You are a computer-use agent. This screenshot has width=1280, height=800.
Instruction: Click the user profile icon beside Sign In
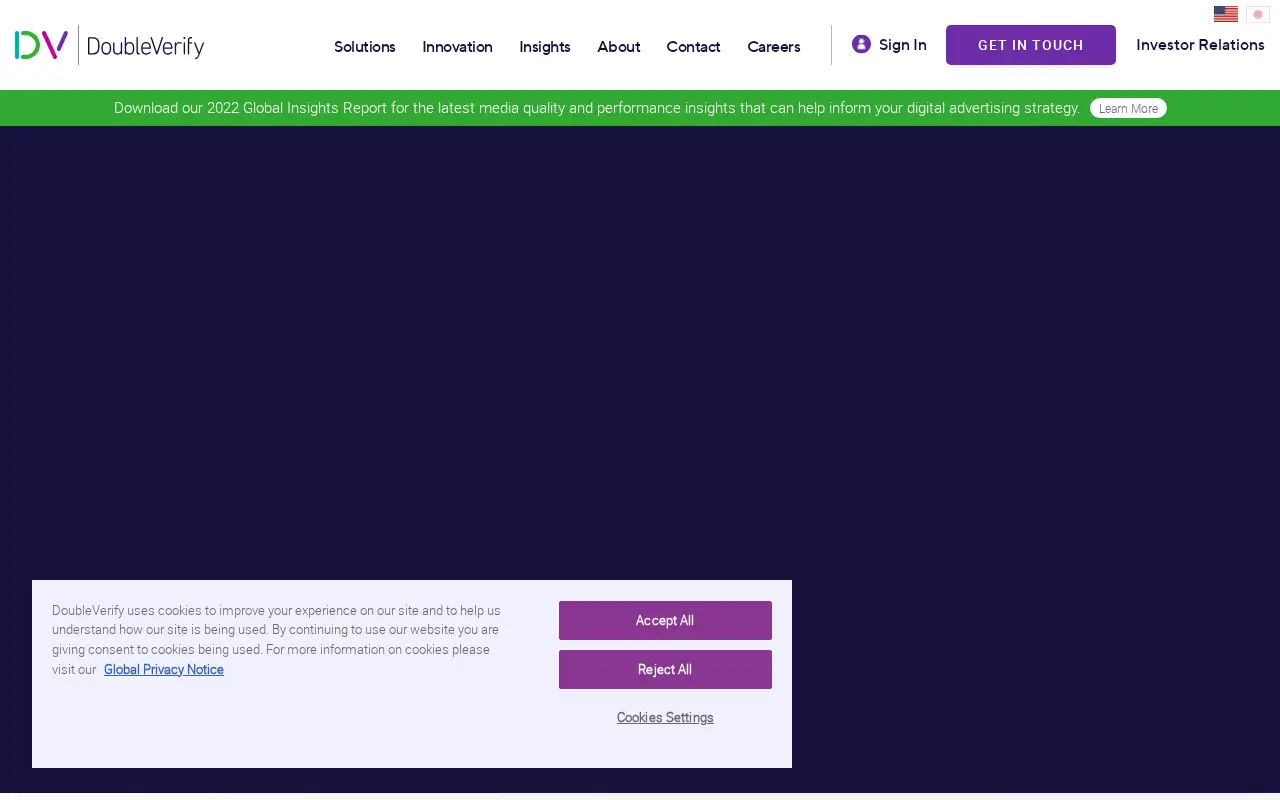[x=861, y=44]
